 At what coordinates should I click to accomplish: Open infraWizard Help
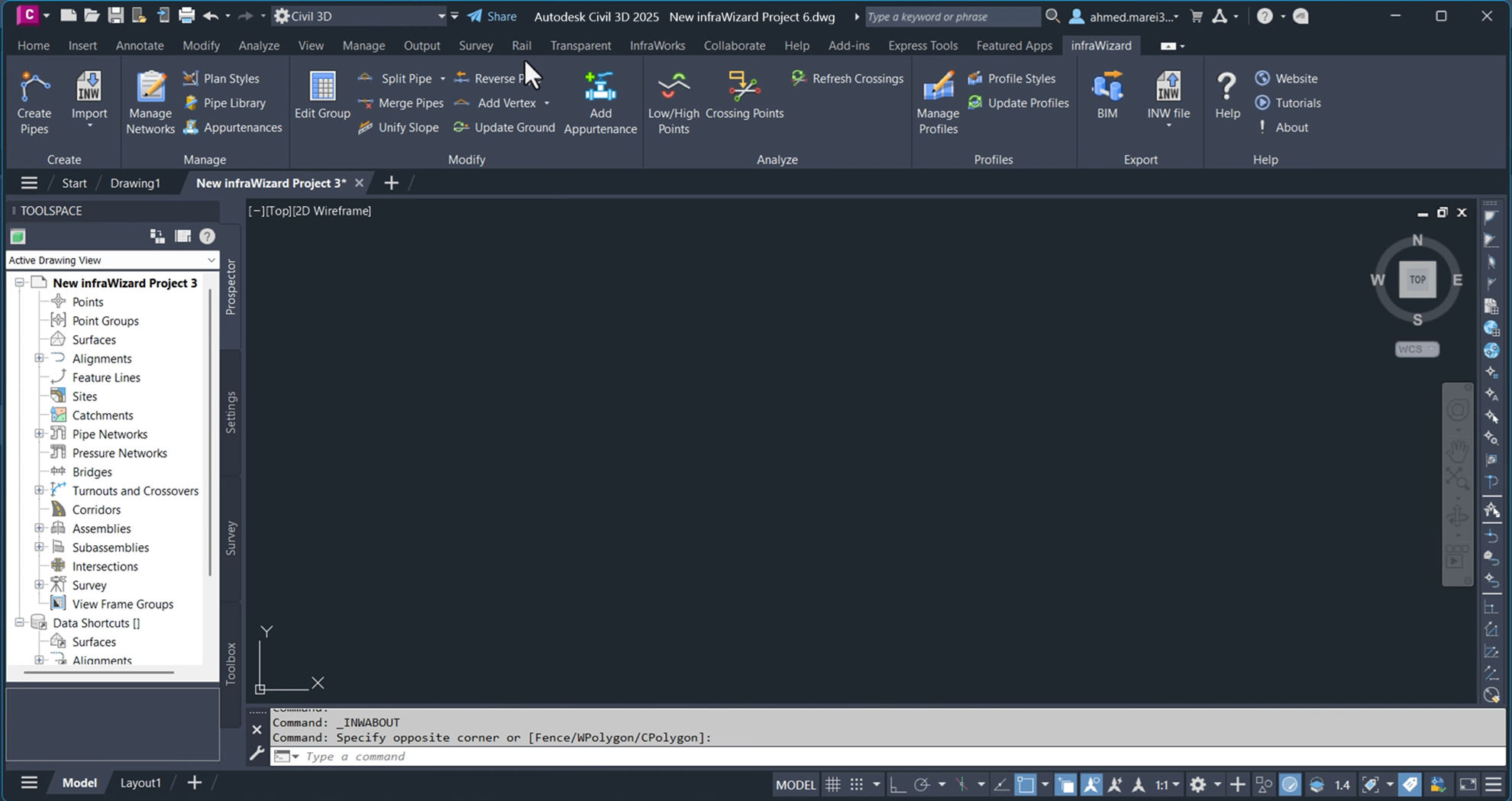pos(1227,95)
